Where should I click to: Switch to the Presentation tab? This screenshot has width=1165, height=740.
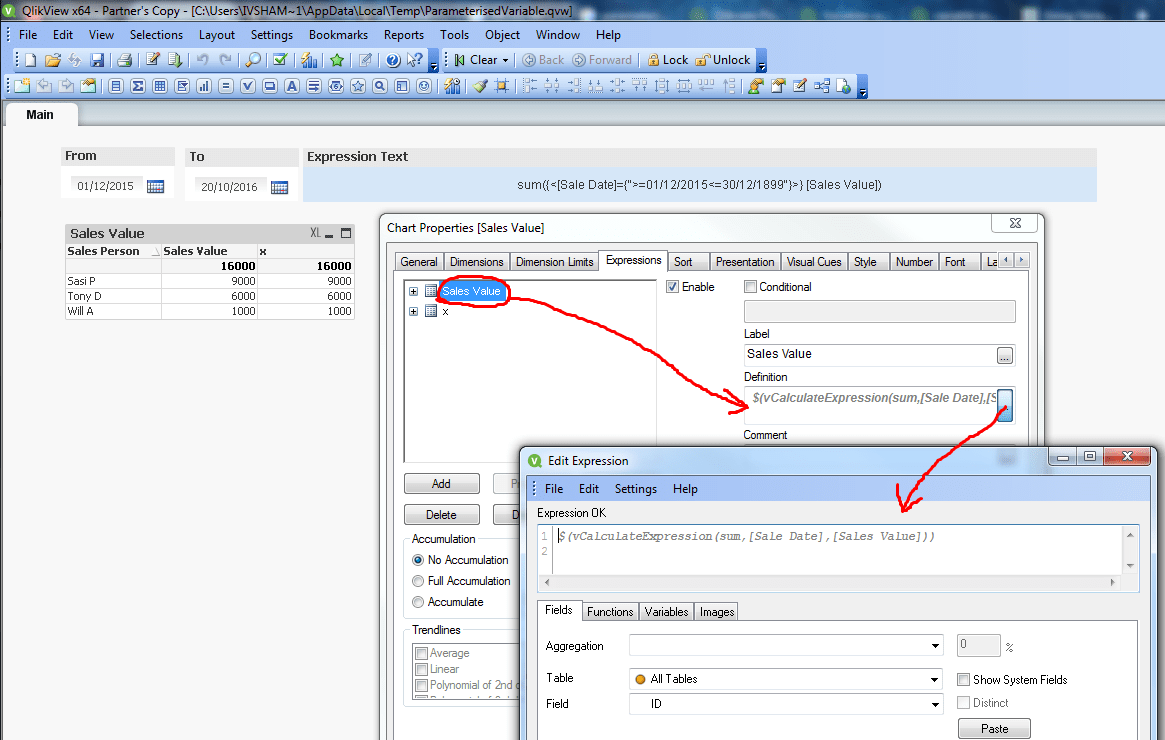tap(744, 262)
